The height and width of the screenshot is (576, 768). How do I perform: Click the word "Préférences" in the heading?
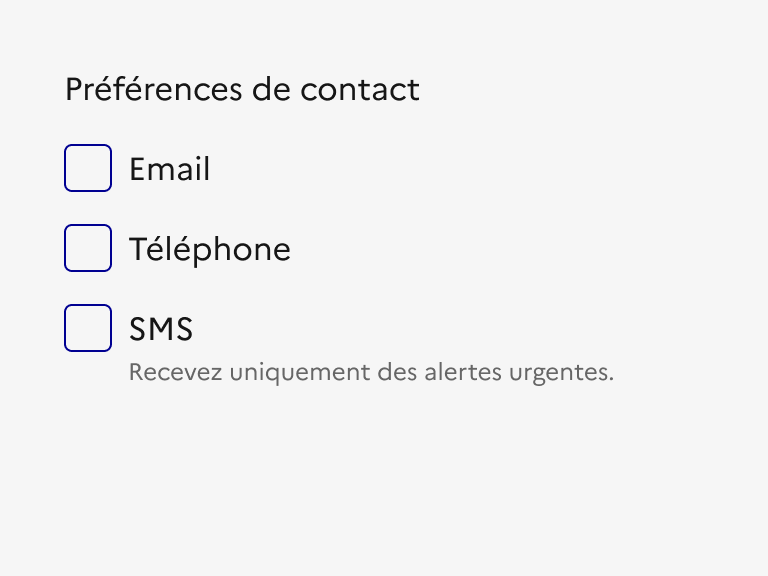tap(153, 89)
